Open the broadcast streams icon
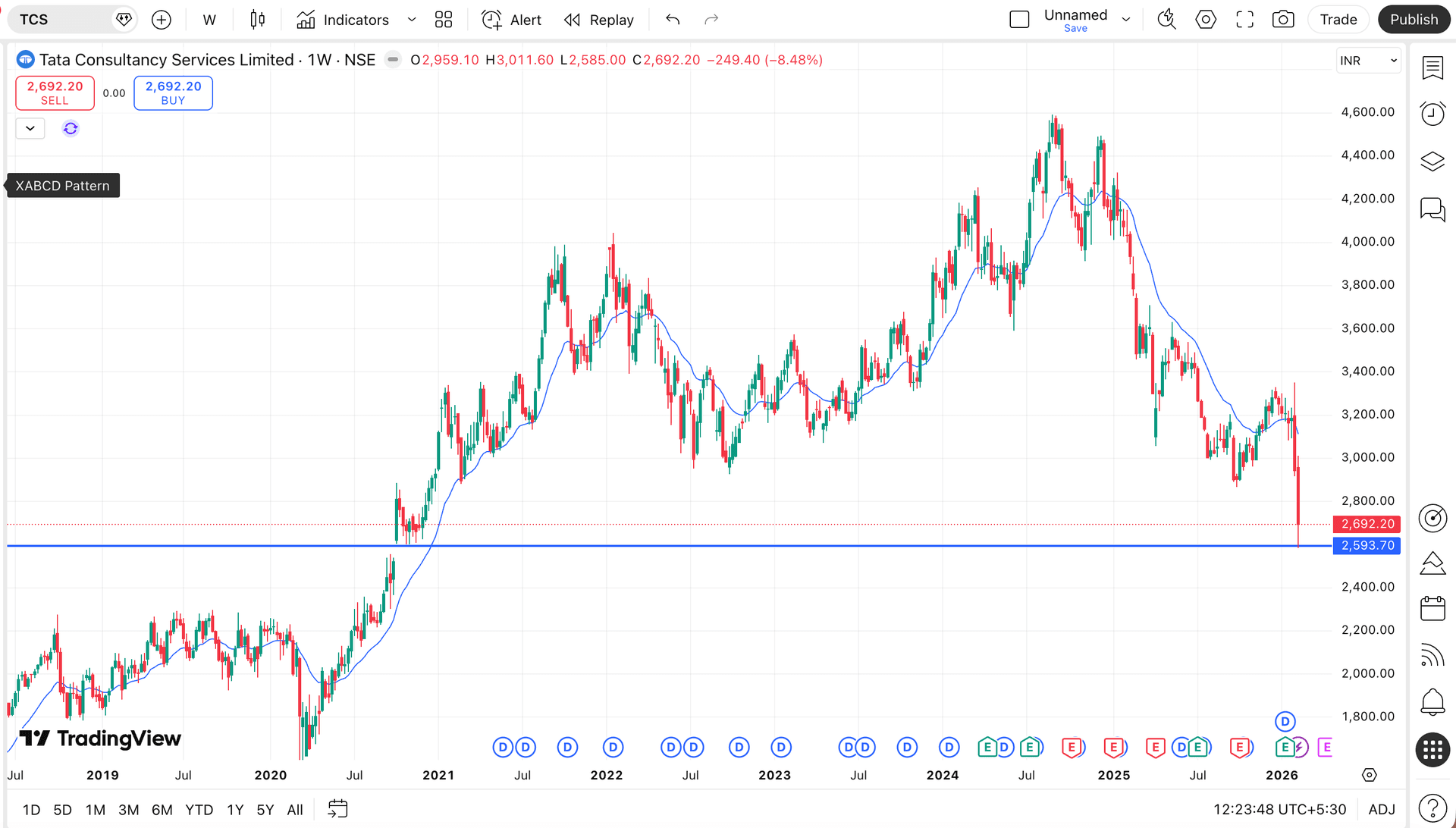The height and width of the screenshot is (828, 1456). coord(1432,655)
